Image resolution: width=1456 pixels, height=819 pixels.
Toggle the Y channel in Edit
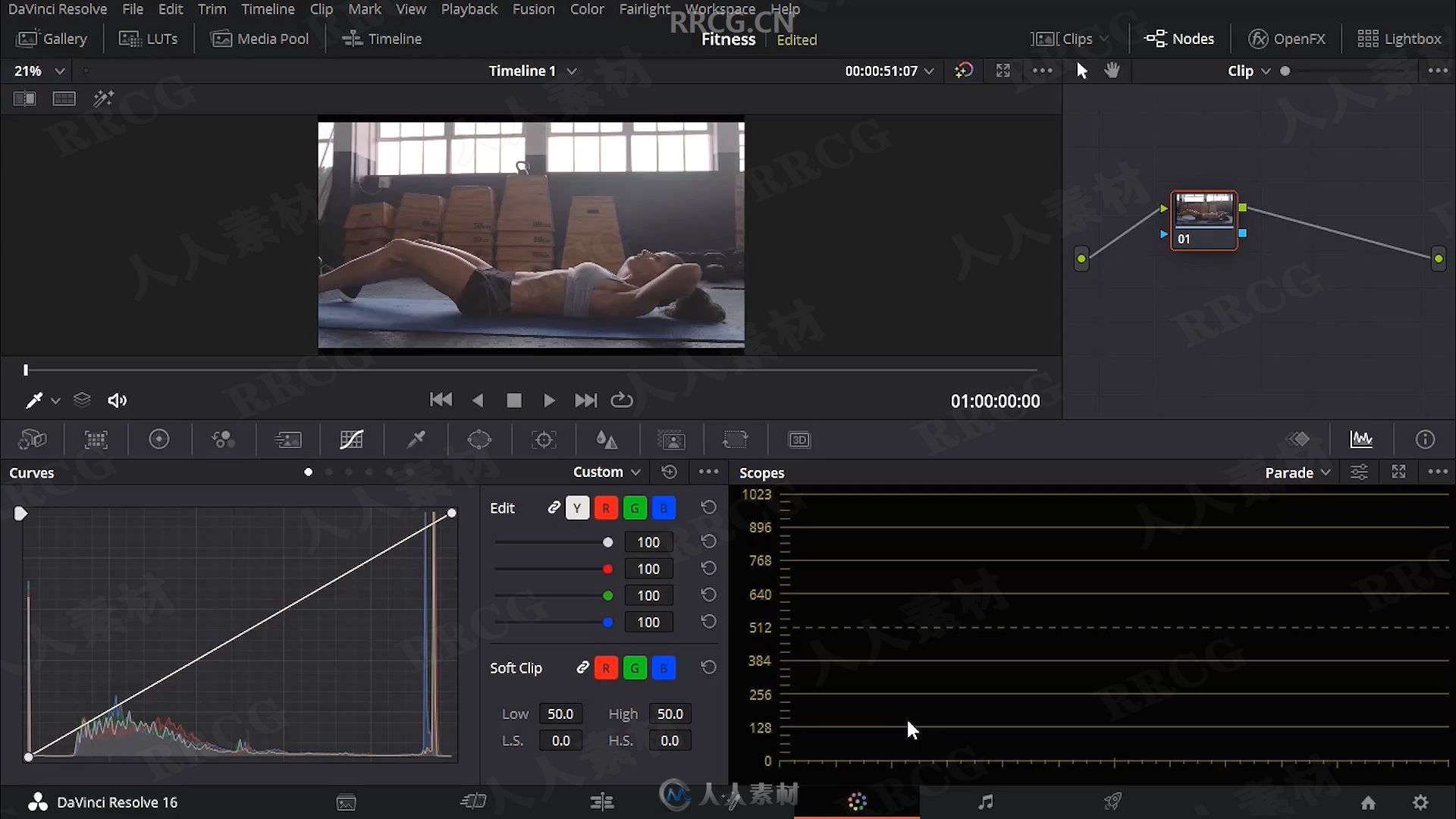577,508
